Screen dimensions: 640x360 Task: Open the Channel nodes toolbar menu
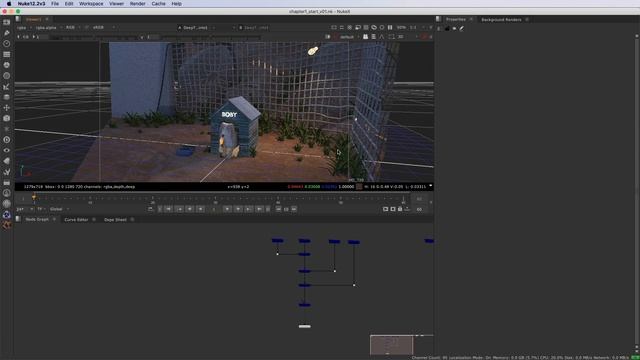click(7, 54)
